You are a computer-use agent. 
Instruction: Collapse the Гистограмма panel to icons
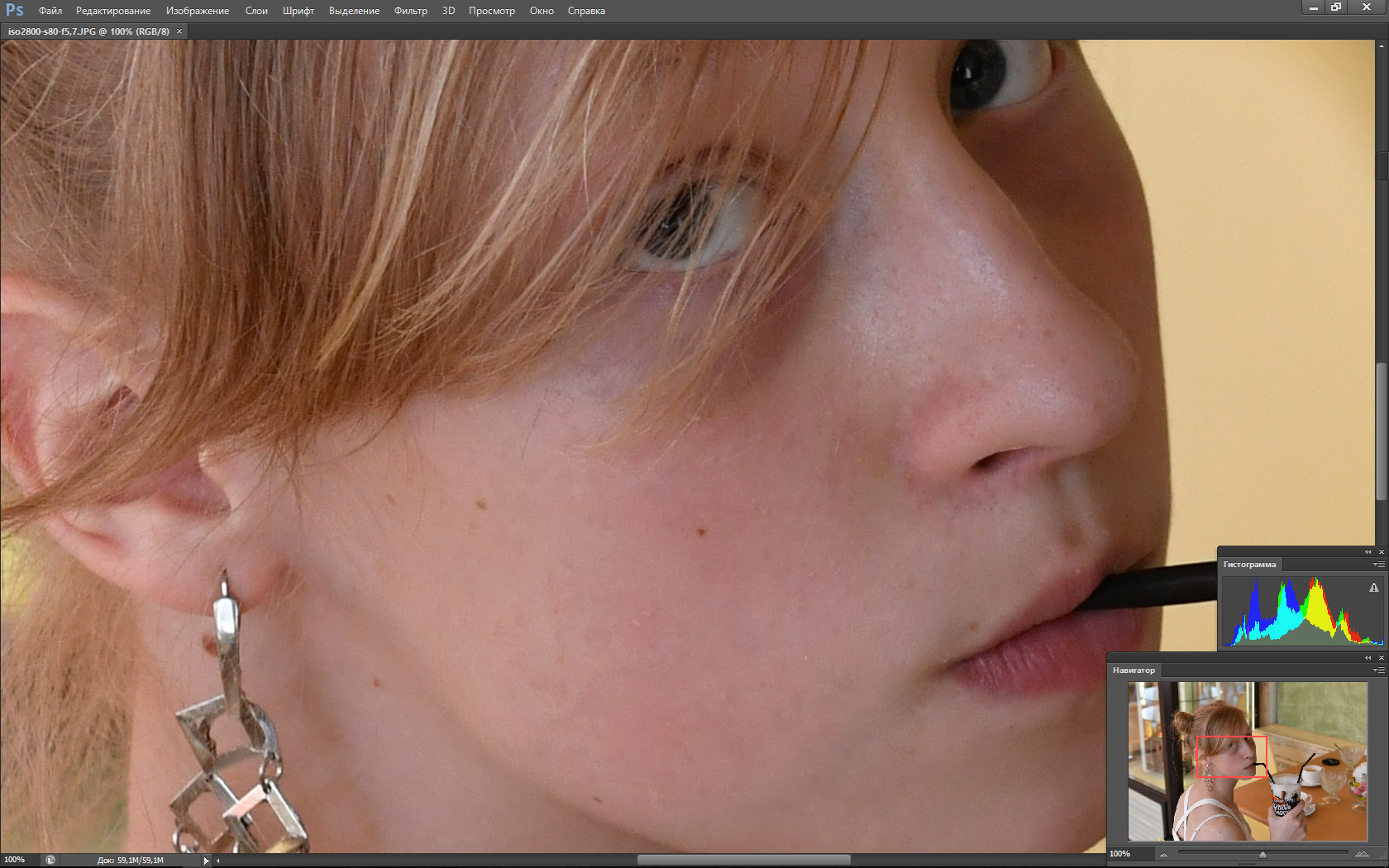pyautogui.click(x=1368, y=552)
